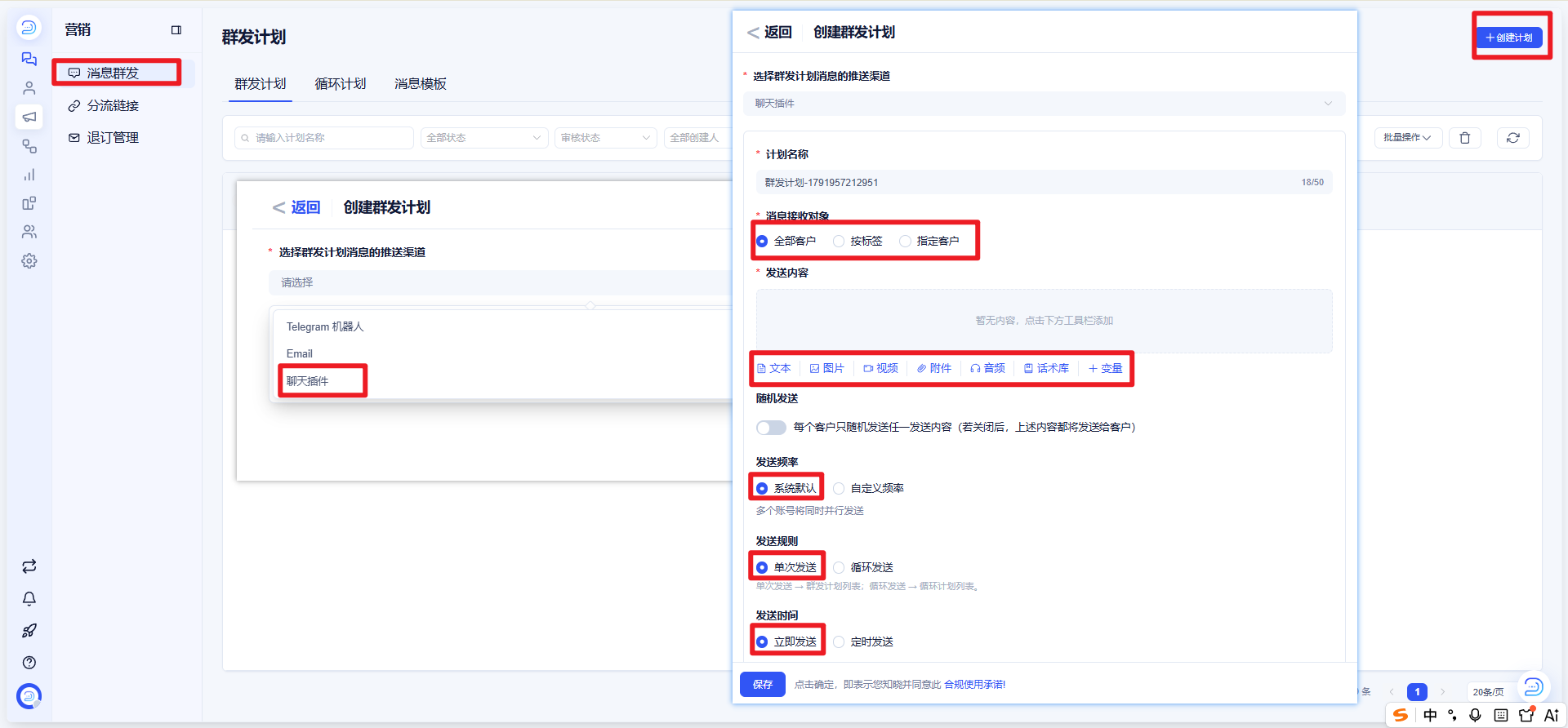Screen dimensions: 1568x728
Task: Choose the 定时发送 radio option
Action: pos(839,642)
